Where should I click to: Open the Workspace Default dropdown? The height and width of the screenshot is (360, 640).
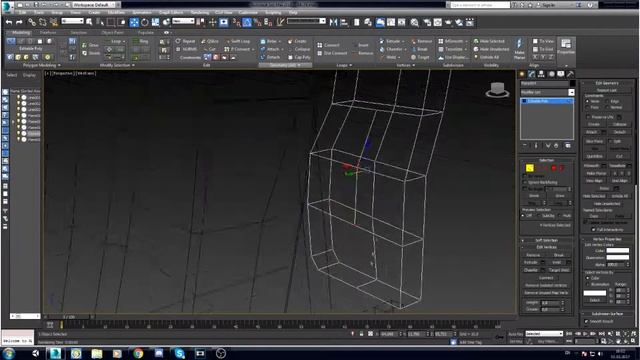94,5
